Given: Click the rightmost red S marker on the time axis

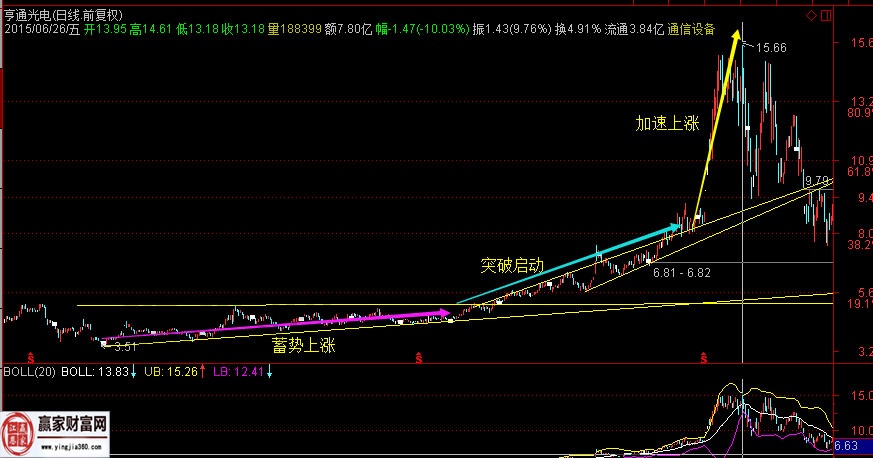Looking at the screenshot, I should pyautogui.click(x=704, y=356).
